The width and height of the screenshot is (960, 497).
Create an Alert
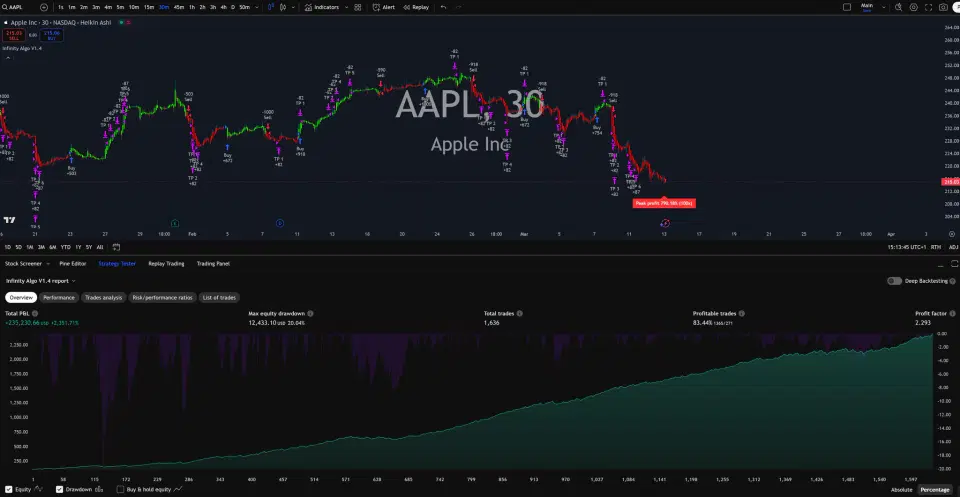click(384, 7)
